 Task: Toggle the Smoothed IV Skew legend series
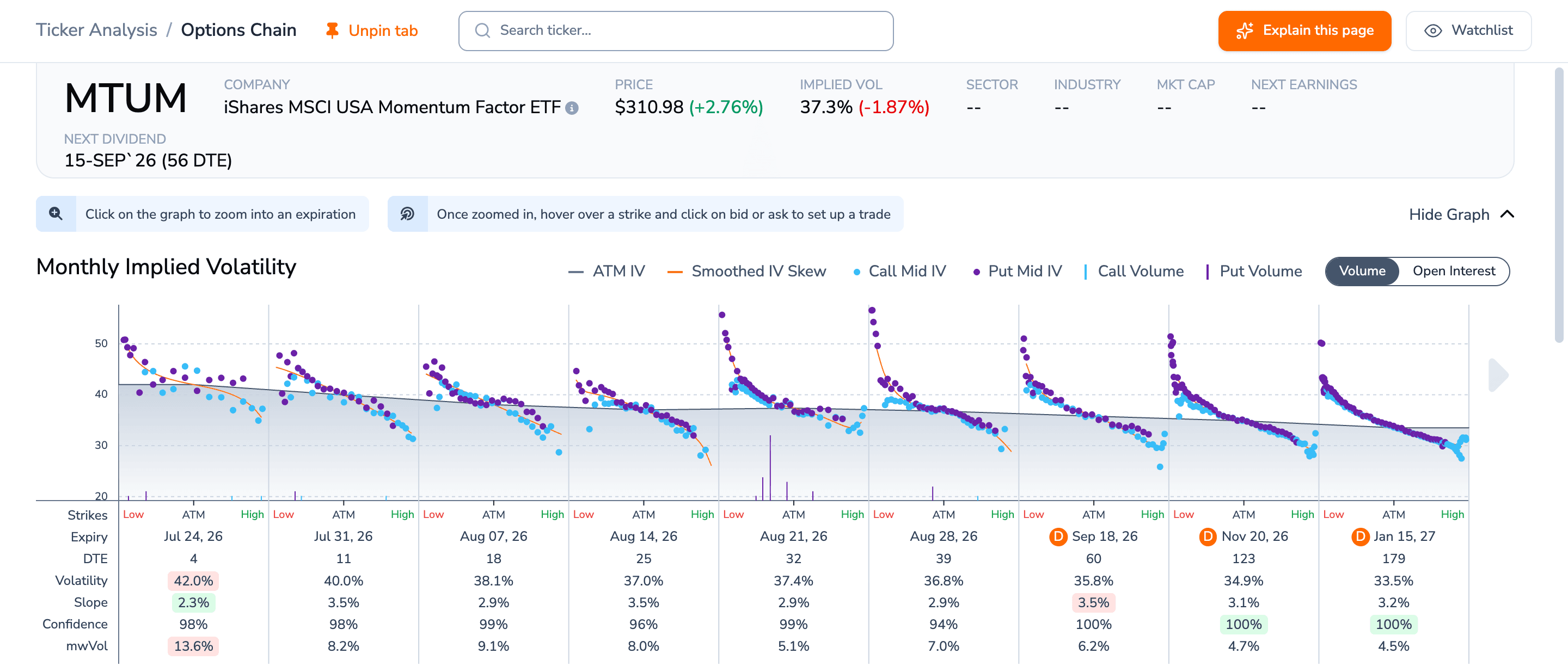[747, 272]
